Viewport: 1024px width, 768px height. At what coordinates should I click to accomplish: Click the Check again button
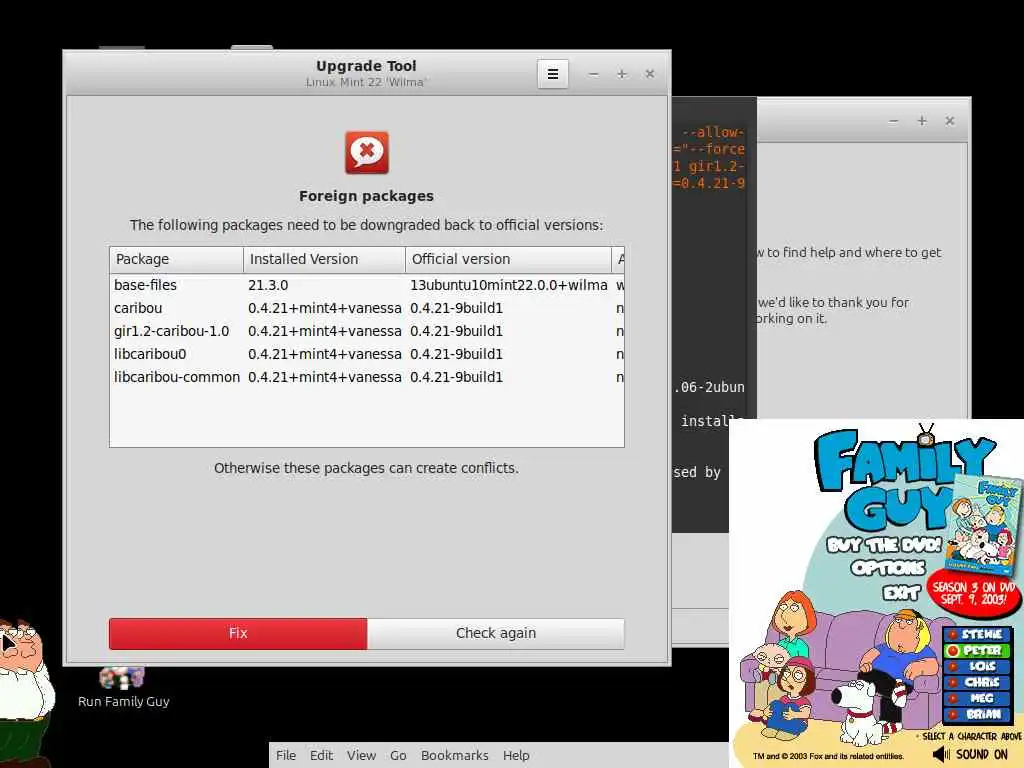(496, 633)
